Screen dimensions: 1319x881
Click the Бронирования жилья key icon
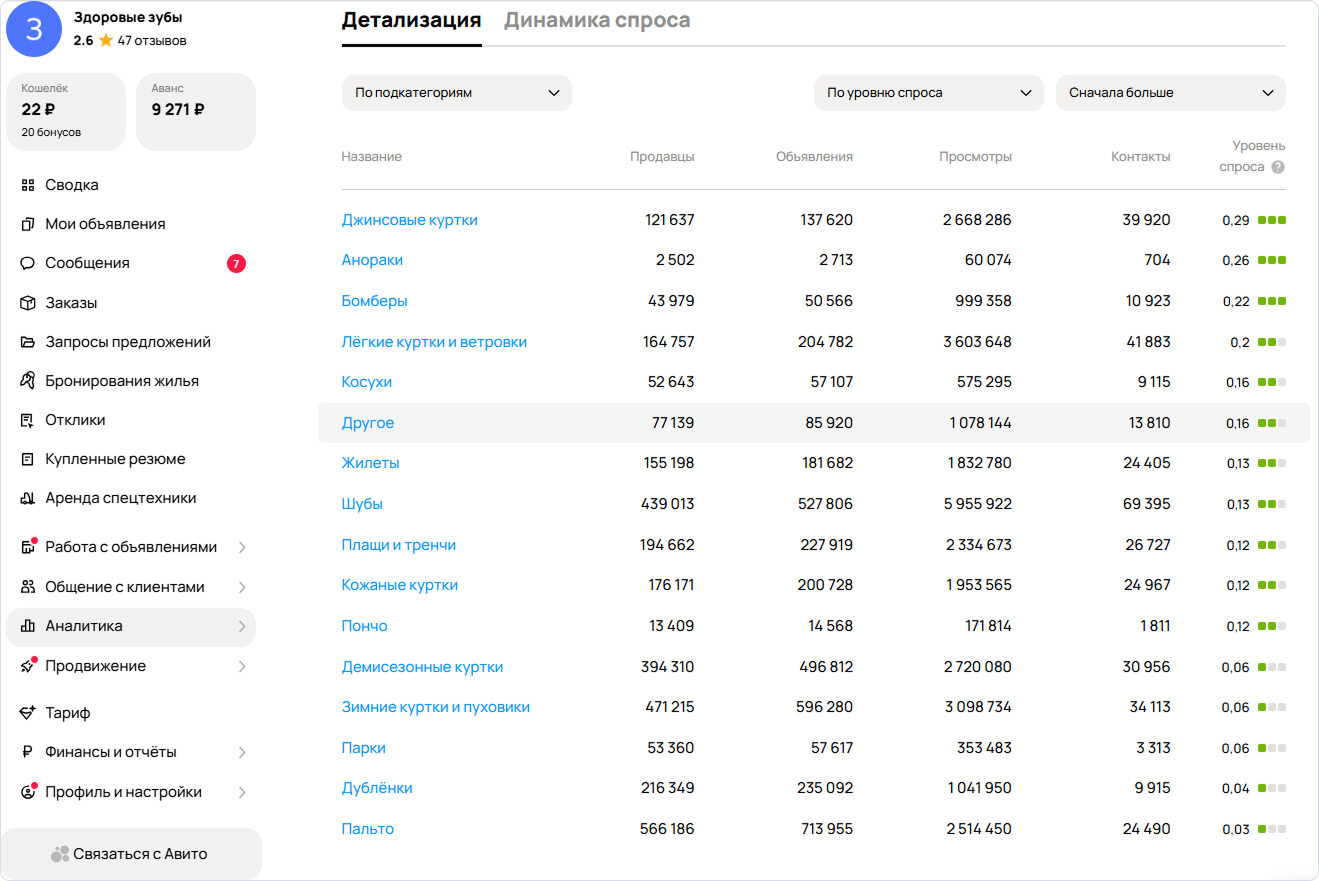(x=28, y=381)
